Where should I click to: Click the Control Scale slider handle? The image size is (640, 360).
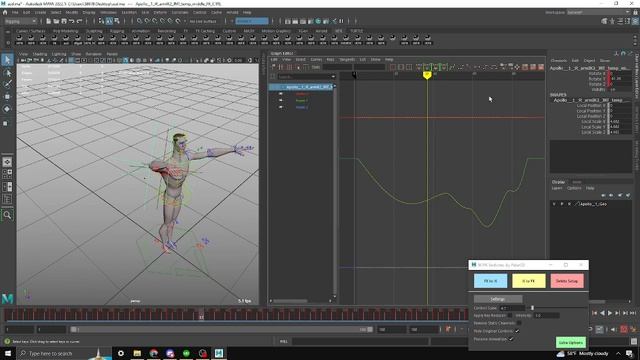(x=532, y=308)
